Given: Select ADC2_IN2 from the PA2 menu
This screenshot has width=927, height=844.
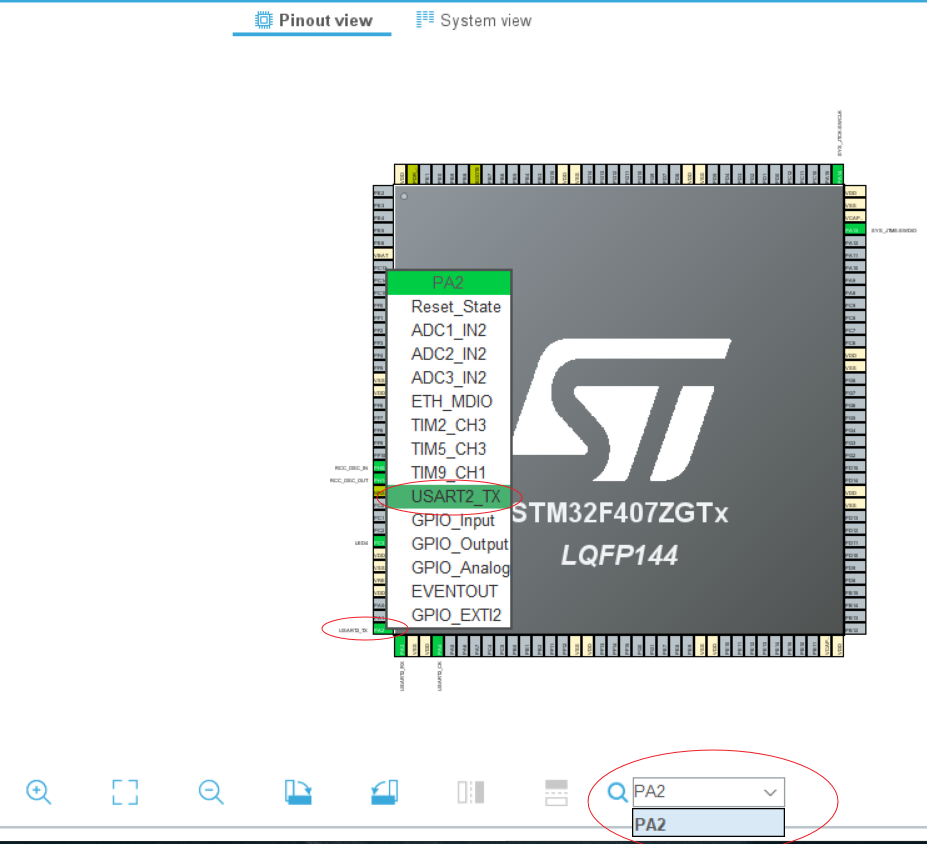Looking at the screenshot, I should [x=449, y=354].
